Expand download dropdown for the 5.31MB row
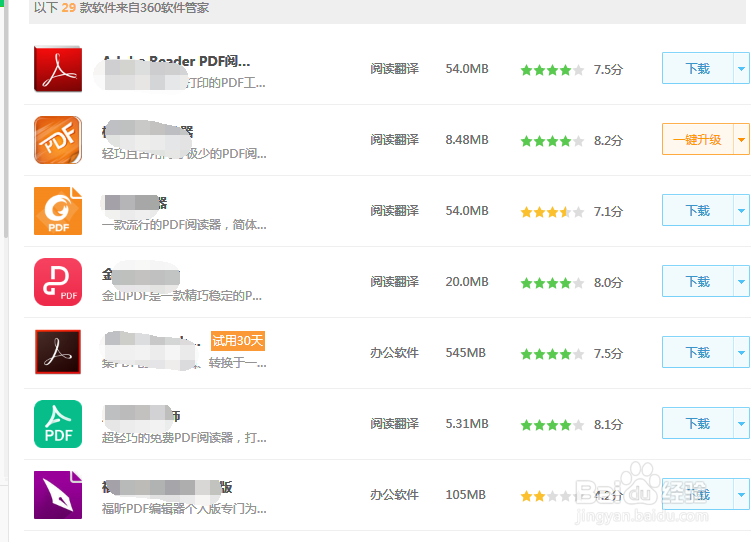Screen dimensions: 751x542 point(741,423)
